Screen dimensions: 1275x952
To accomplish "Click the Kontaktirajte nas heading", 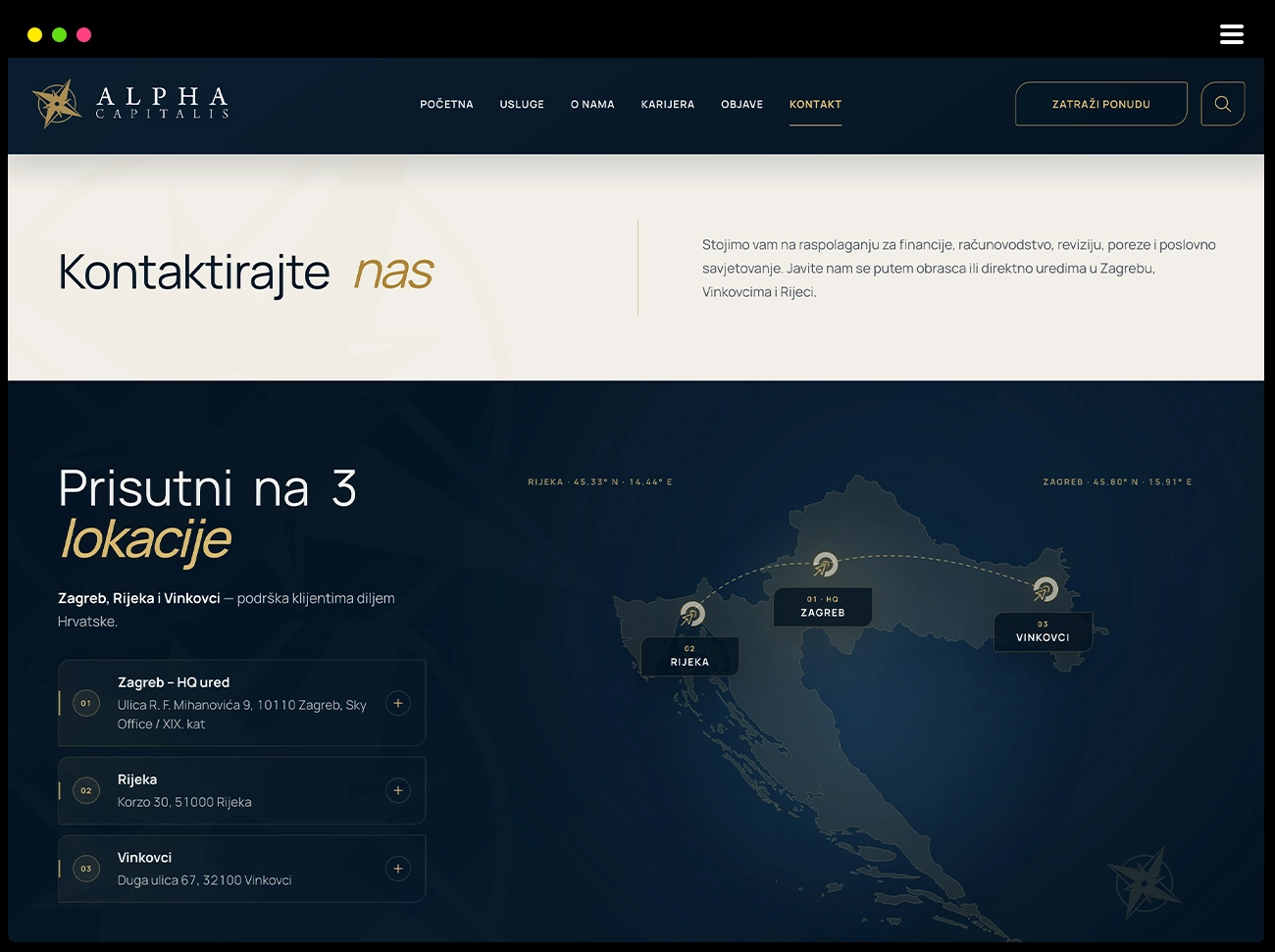I will pos(245,272).
